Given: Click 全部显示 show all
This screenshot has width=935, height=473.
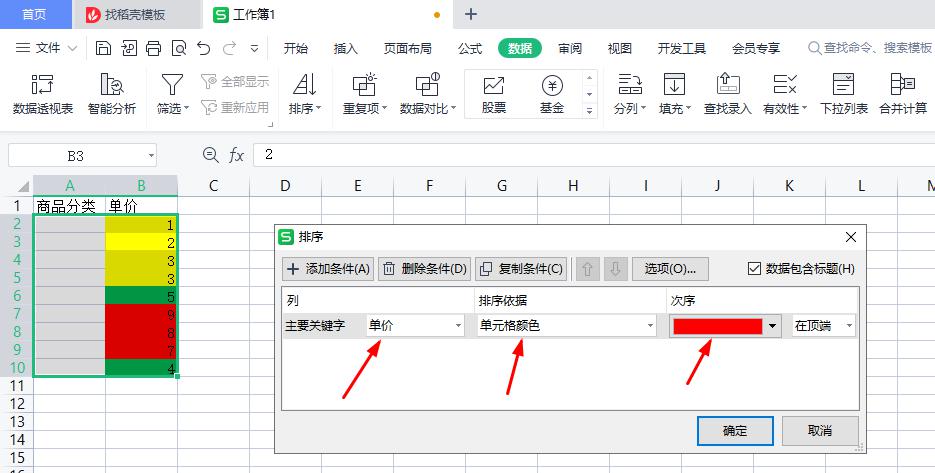Looking at the screenshot, I should pyautogui.click(x=236, y=81).
